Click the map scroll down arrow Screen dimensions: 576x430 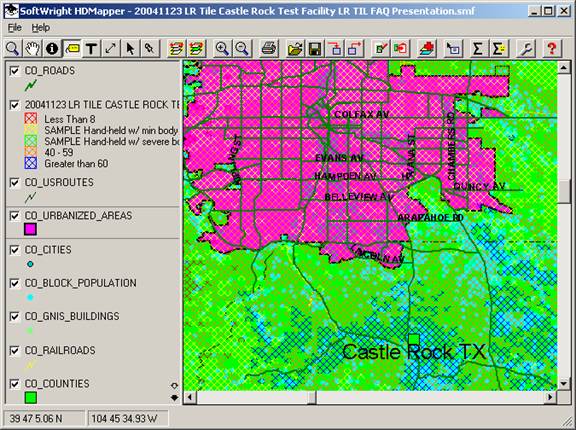564,384
